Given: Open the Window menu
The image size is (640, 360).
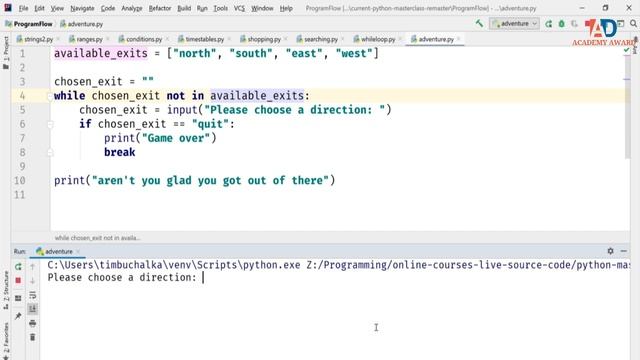Looking at the screenshot, I should click(262, 8).
